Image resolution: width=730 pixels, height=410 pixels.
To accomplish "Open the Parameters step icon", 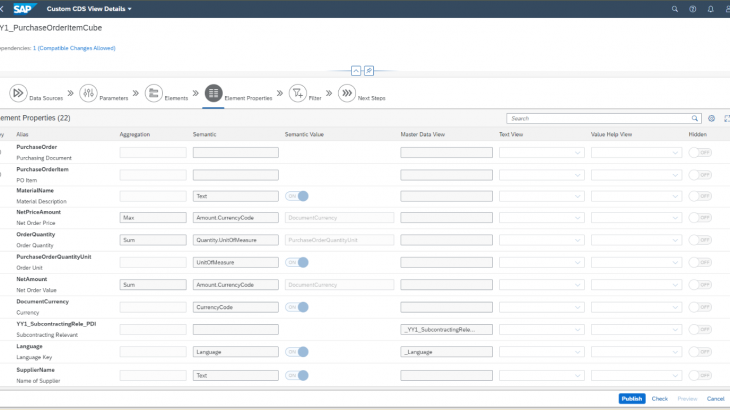I will [88, 93].
